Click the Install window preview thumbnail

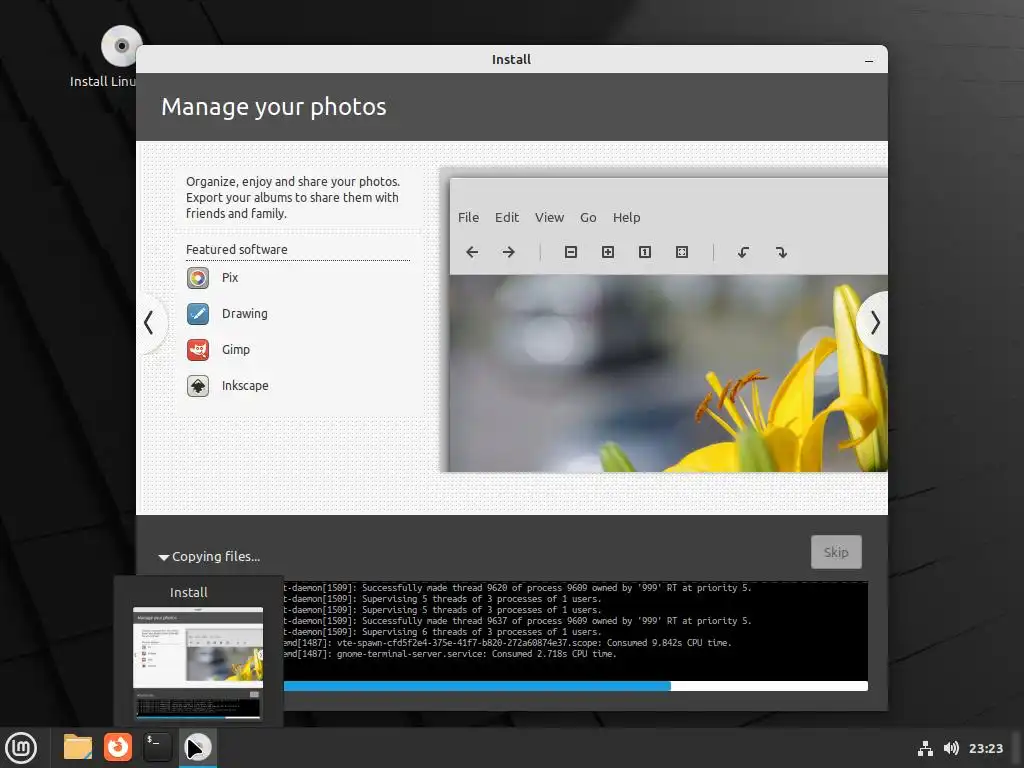coord(198,664)
